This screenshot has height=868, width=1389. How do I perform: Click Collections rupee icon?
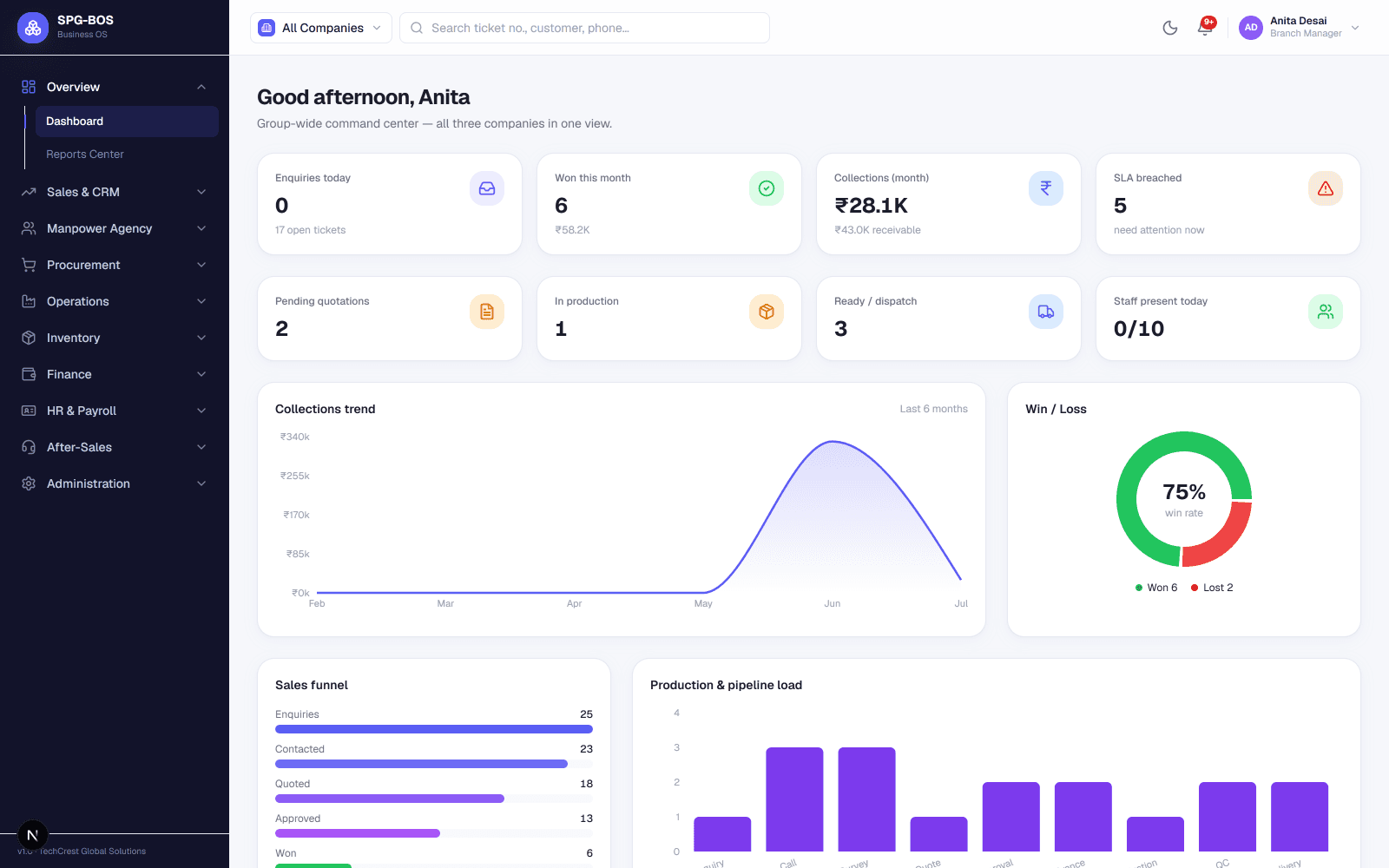pyautogui.click(x=1046, y=188)
